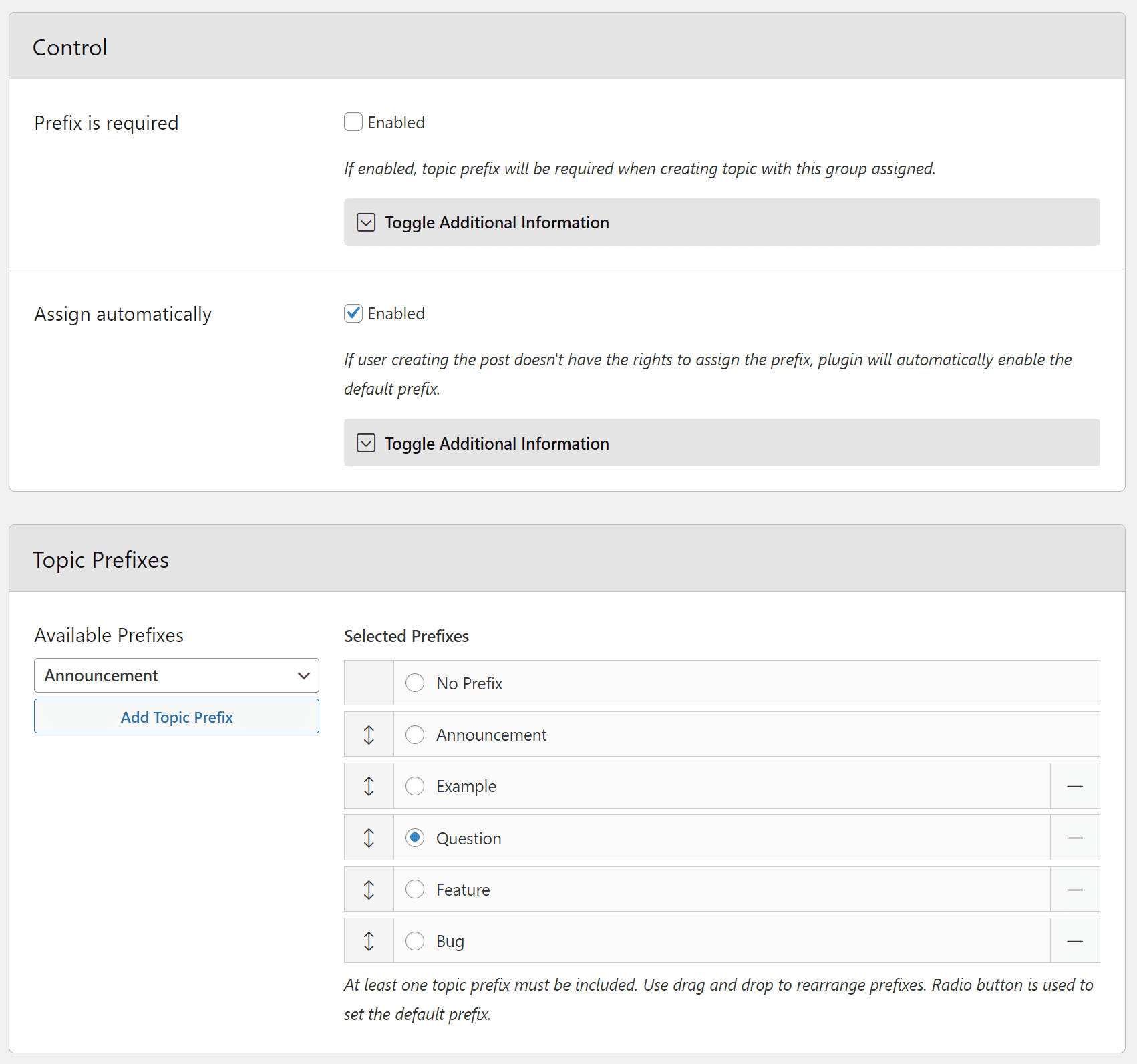Click the Available Prefixes label

click(109, 635)
